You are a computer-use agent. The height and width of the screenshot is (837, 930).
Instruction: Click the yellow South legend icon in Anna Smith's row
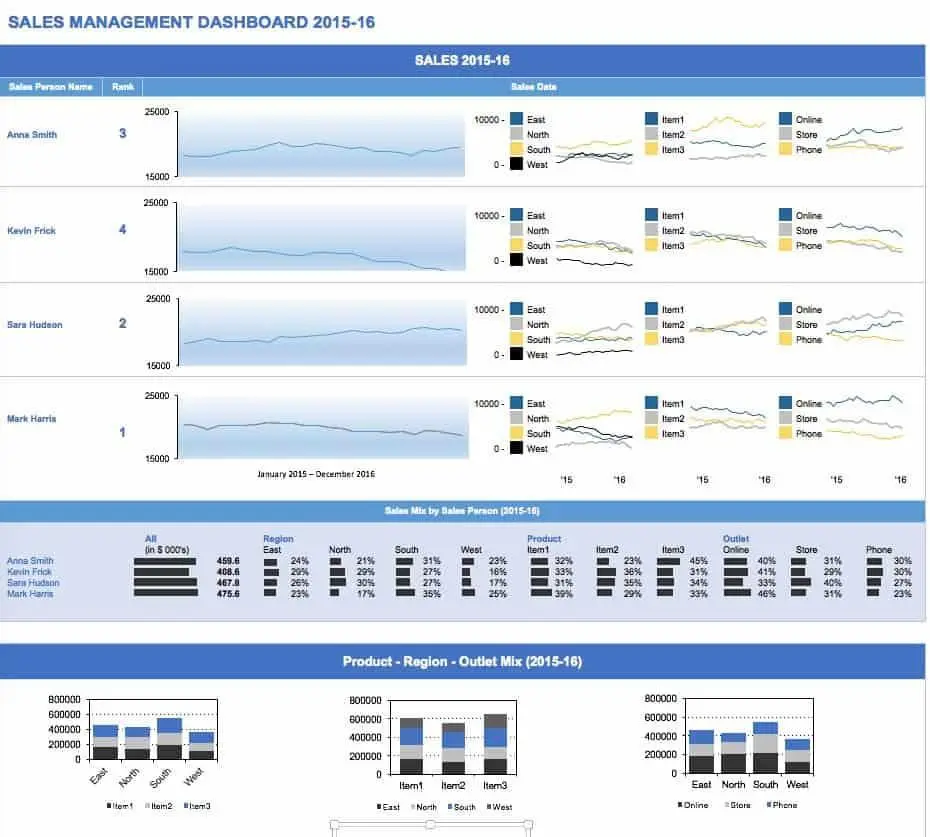pyautogui.click(x=517, y=149)
